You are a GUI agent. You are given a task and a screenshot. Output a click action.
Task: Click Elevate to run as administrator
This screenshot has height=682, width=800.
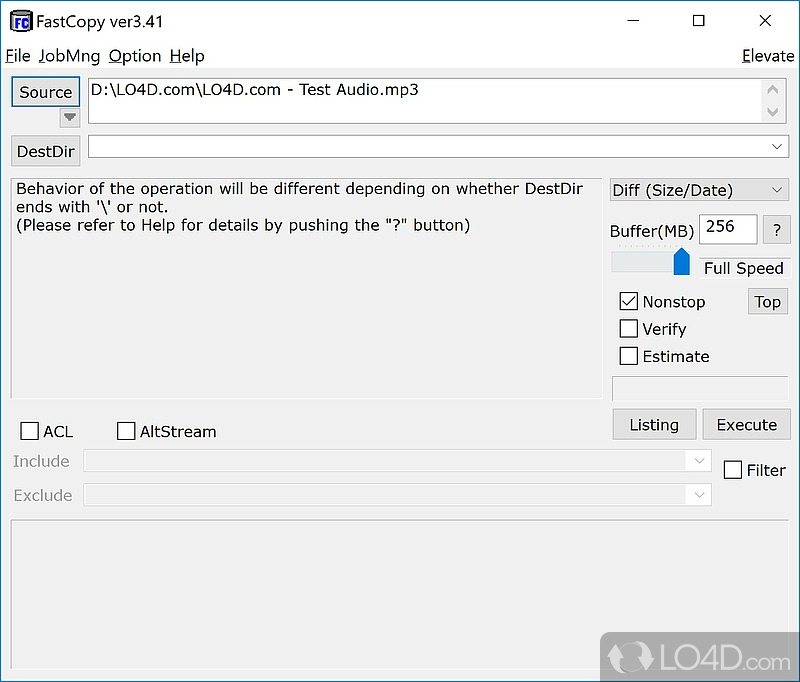(x=768, y=56)
